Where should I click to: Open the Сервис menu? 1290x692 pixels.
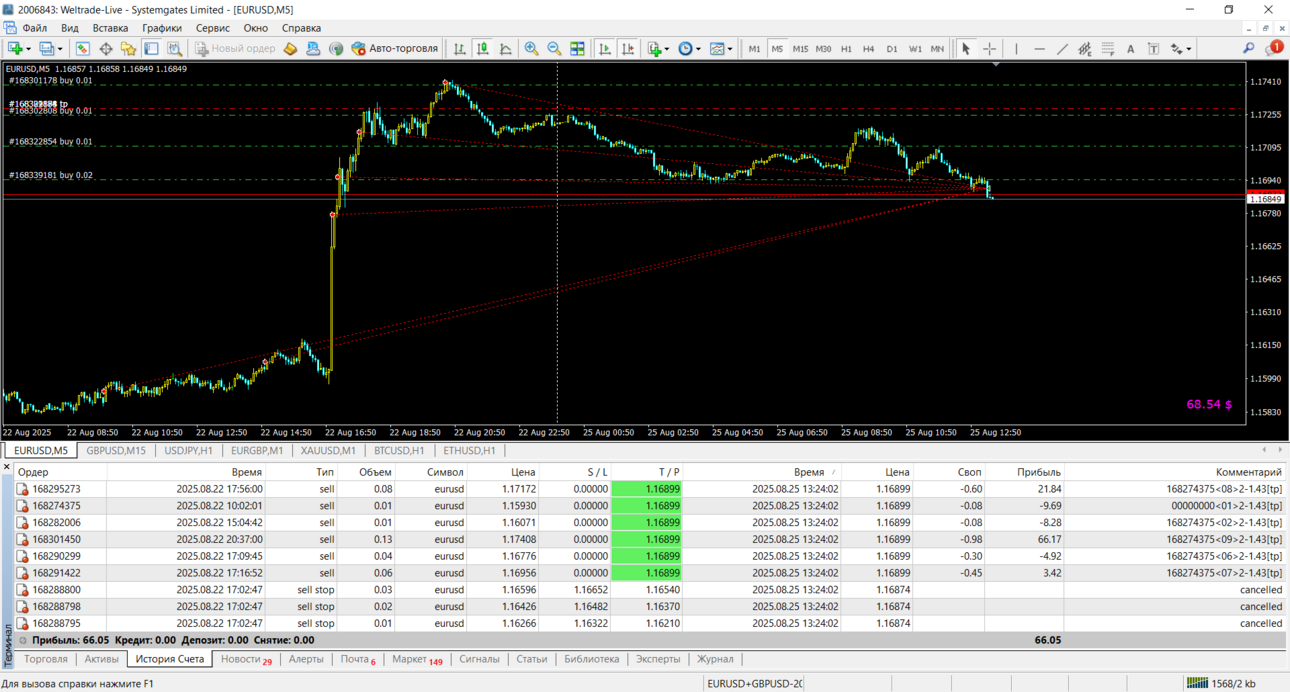212,28
